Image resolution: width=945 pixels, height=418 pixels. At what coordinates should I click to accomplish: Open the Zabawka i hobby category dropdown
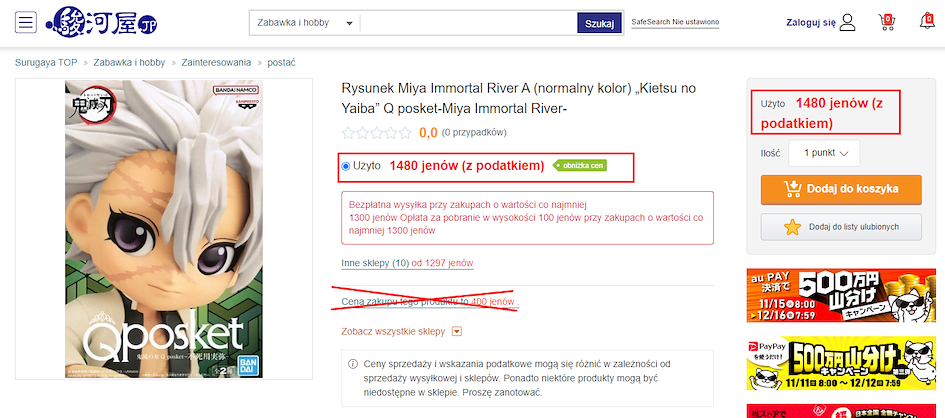click(x=304, y=23)
